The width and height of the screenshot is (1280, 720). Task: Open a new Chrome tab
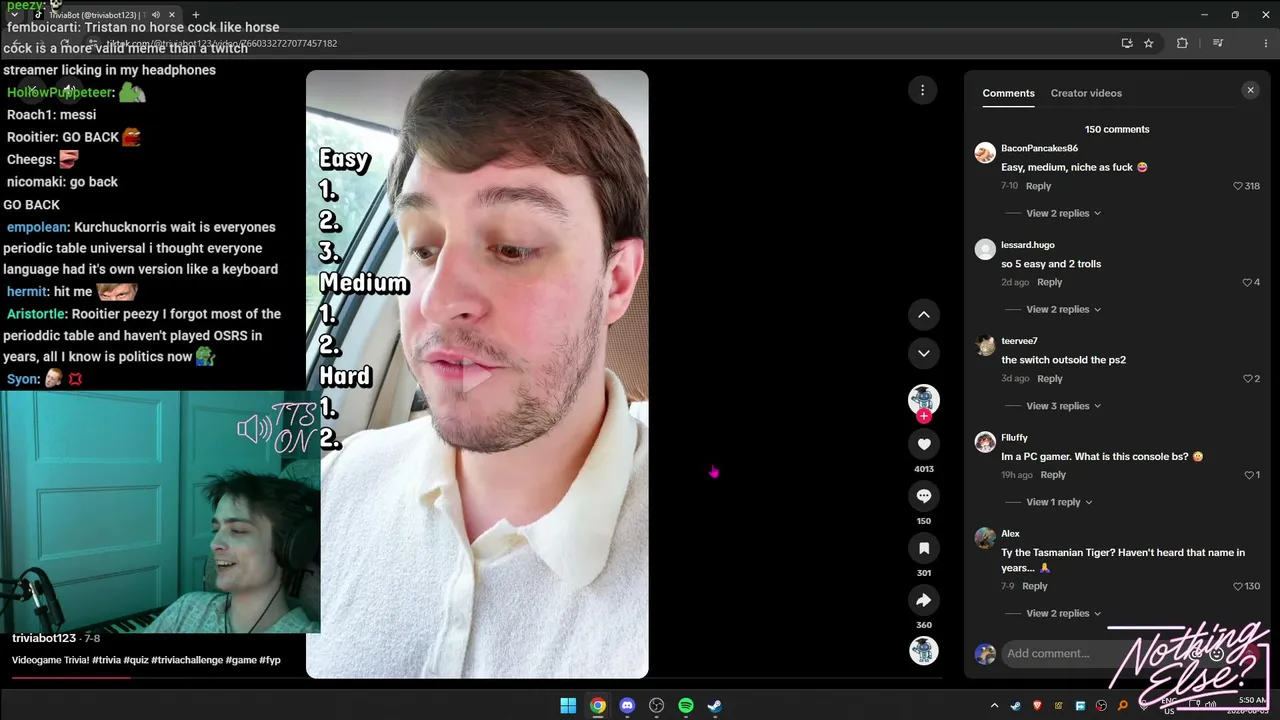coord(196,15)
